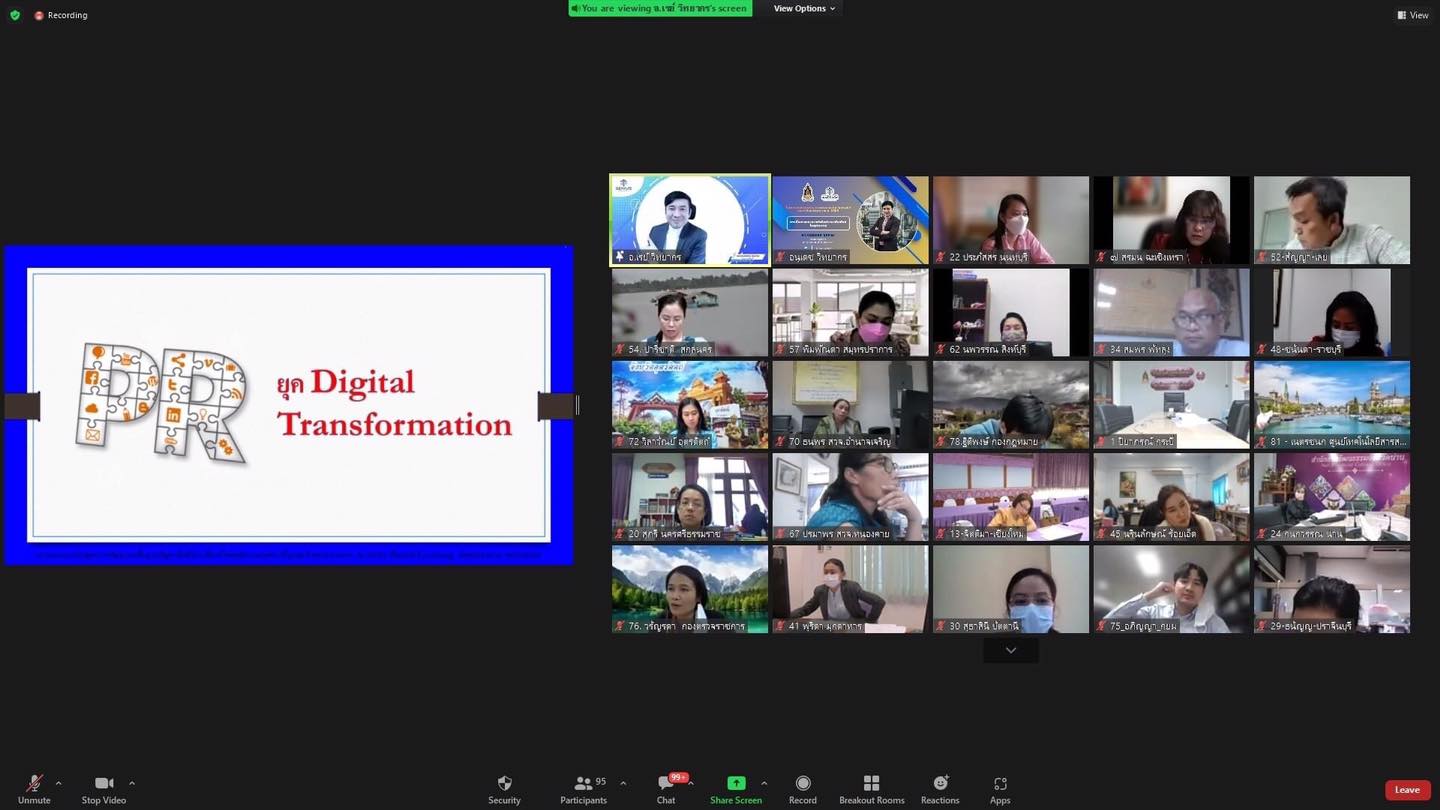This screenshot has height=810, width=1440.
Task: Click the green encryption shield icon
Action: (15, 15)
